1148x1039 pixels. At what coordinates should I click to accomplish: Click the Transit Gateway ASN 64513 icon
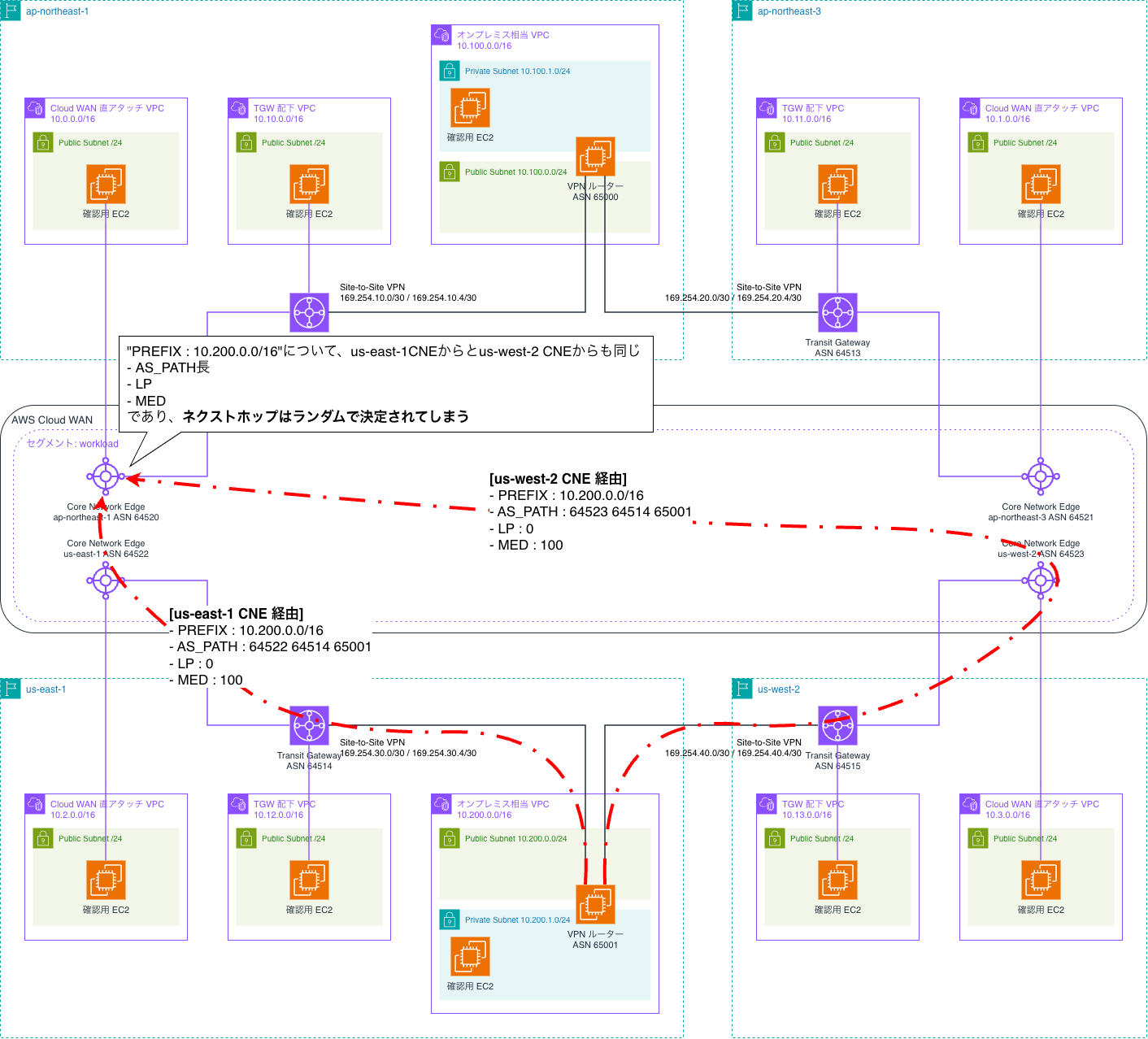click(837, 312)
